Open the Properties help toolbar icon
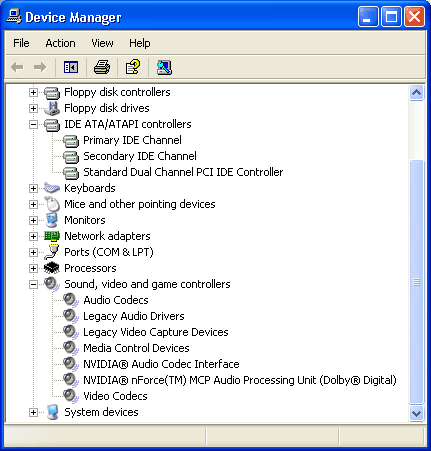Viewport: 431px width, 451px height. (x=133, y=67)
